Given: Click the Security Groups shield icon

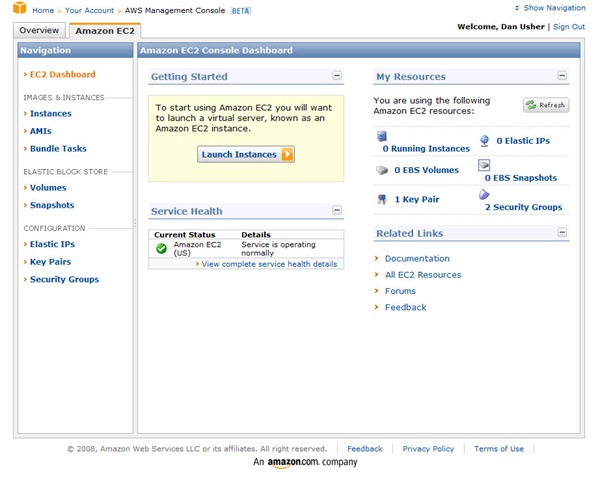Looking at the screenshot, I should pos(484,194).
